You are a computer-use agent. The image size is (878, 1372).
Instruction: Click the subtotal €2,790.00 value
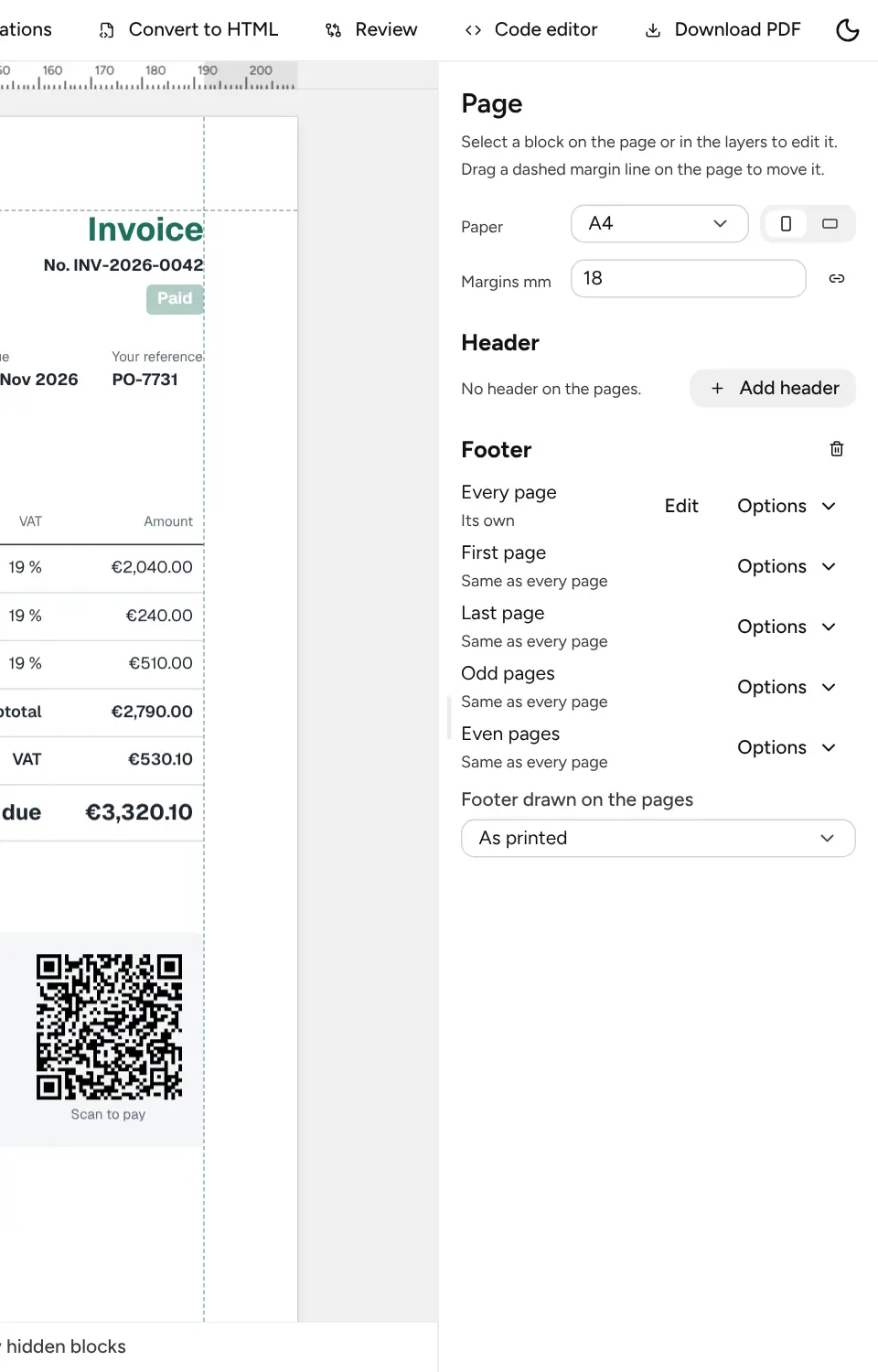click(x=152, y=713)
